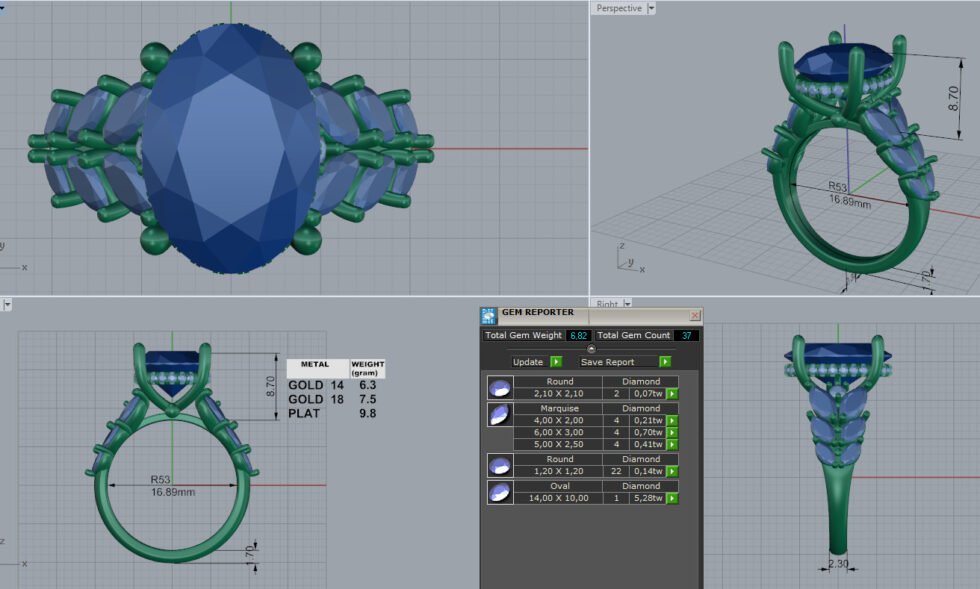
Task: Click the first Round diamond gem thumbnail
Action: point(499,388)
